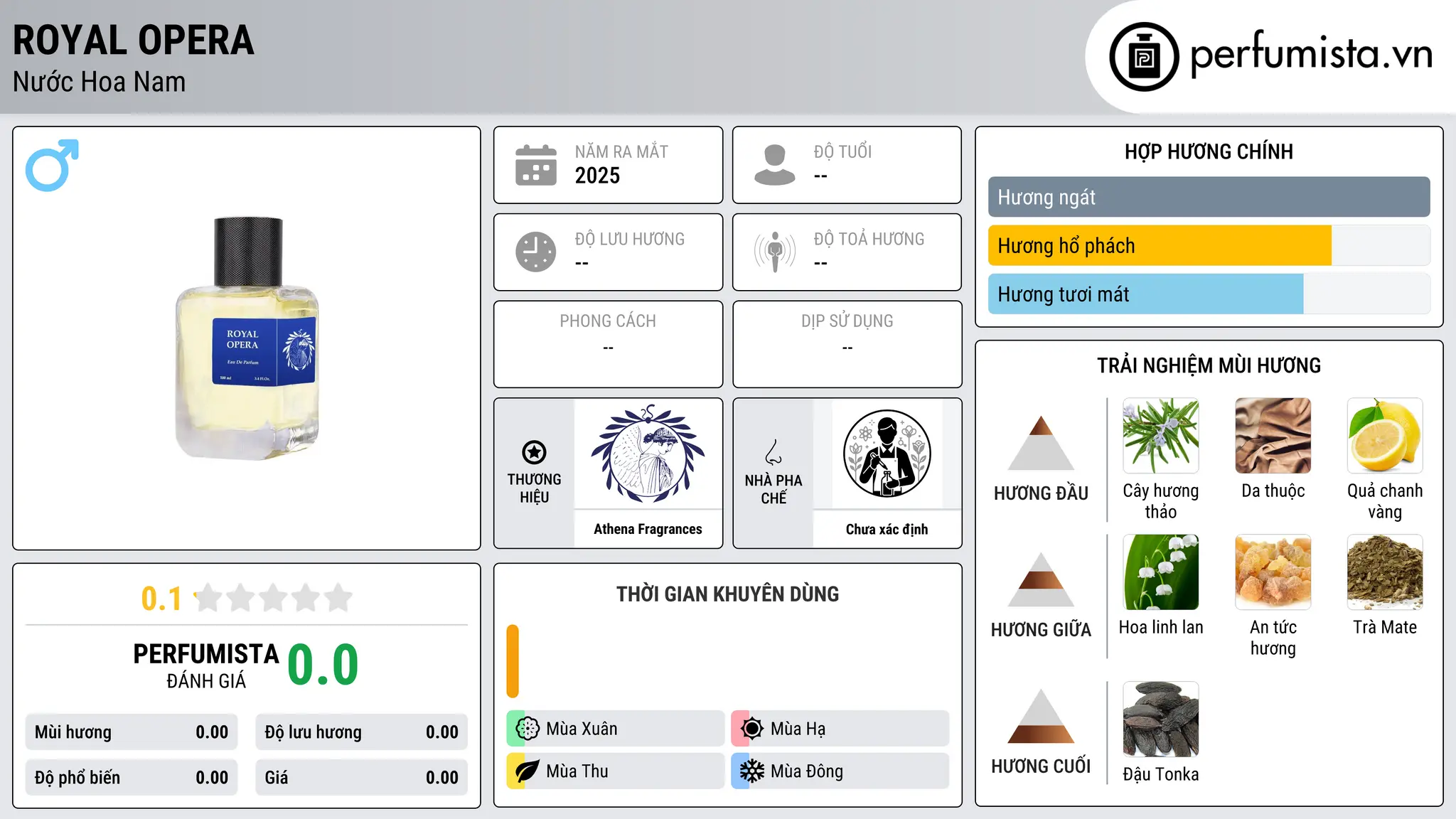This screenshot has width=1456, height=819.
Task: Click the Hợp hương chính heading
Action: pos(1209,151)
